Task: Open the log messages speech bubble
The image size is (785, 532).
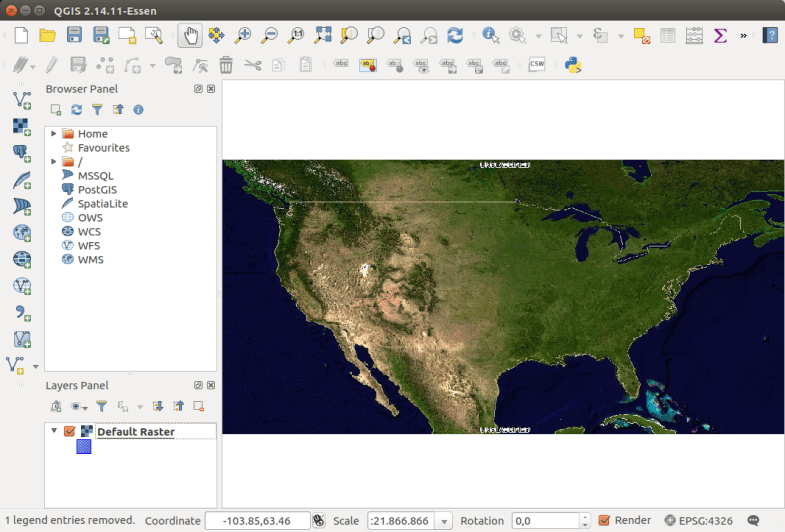Action: click(x=753, y=520)
